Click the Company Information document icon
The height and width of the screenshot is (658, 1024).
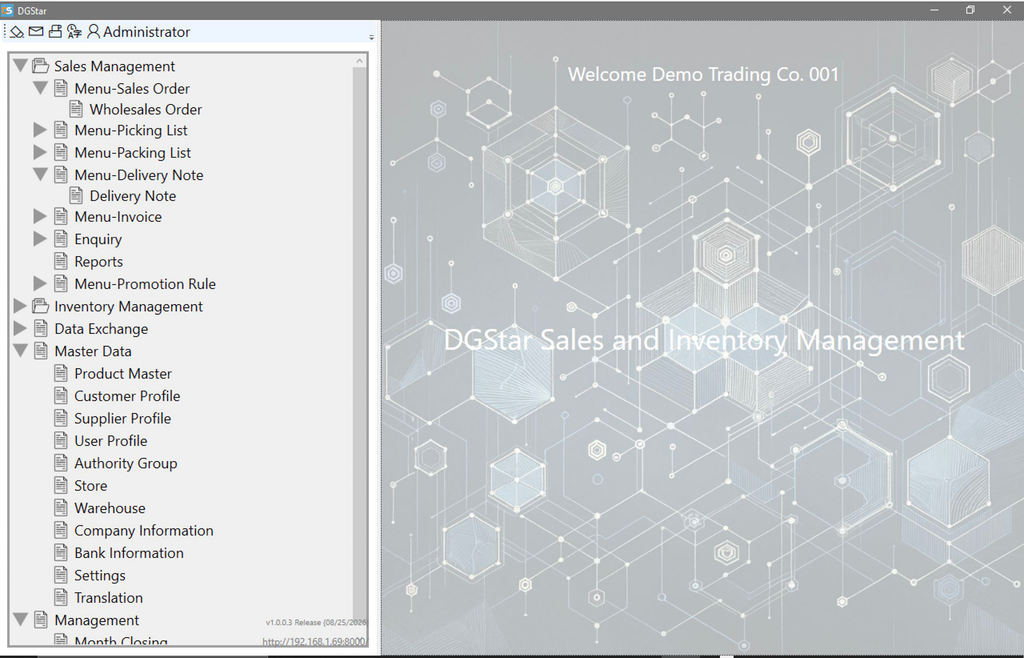coord(61,530)
